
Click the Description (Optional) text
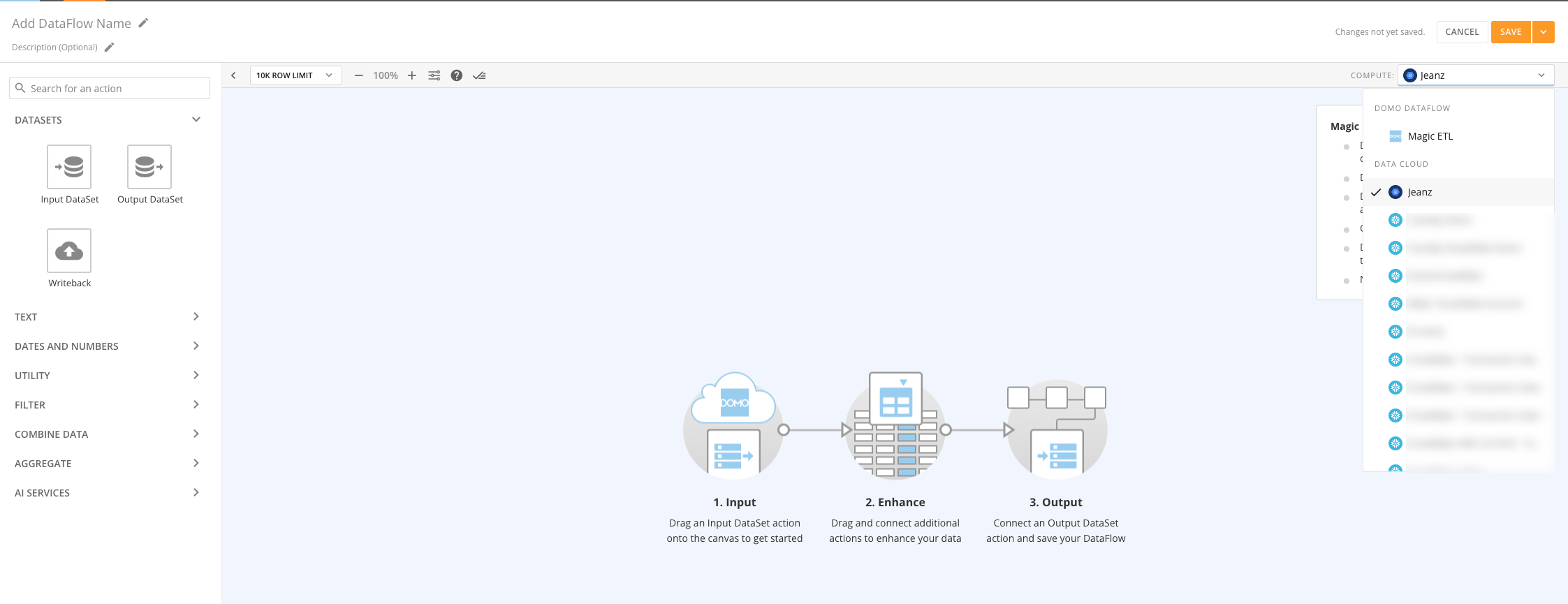tap(54, 47)
